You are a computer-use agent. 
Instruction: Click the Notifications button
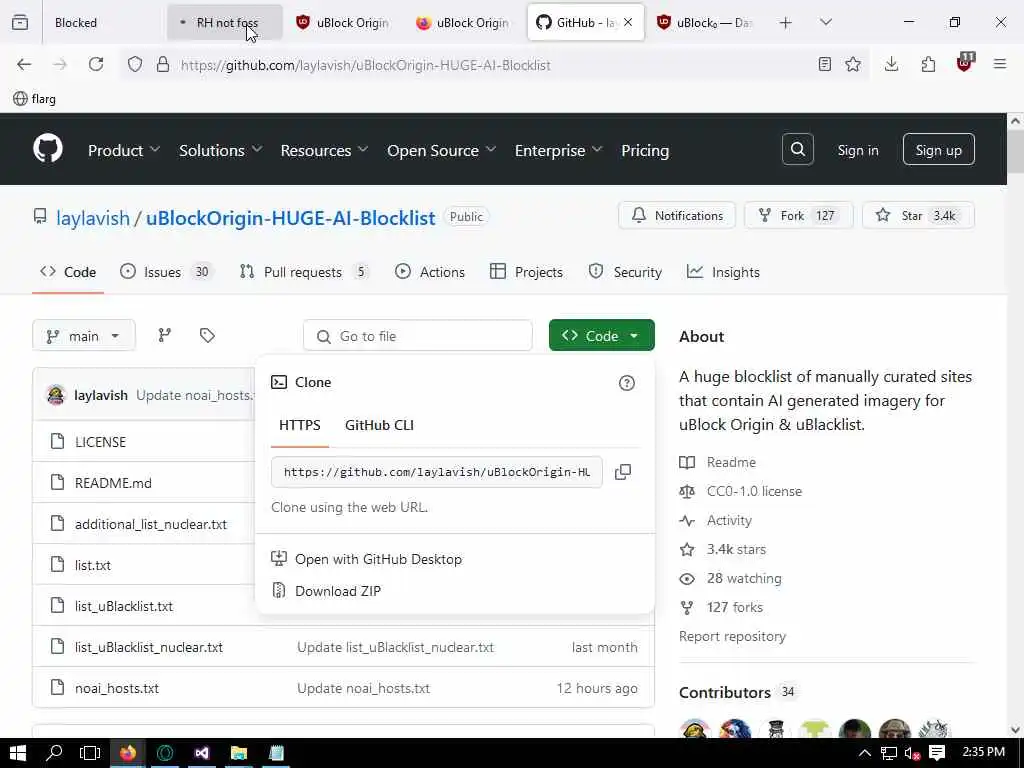(x=677, y=216)
